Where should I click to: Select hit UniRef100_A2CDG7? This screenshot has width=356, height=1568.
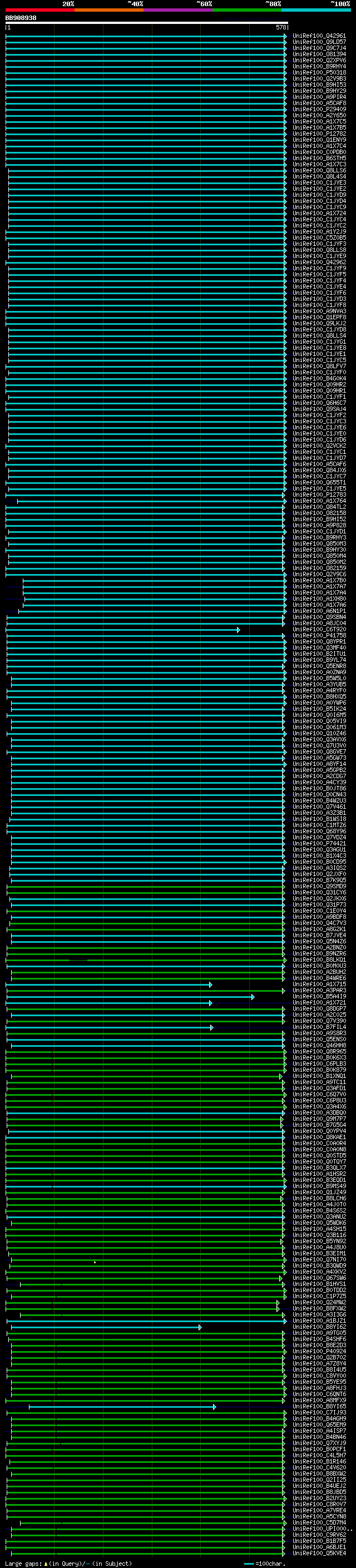319,776
